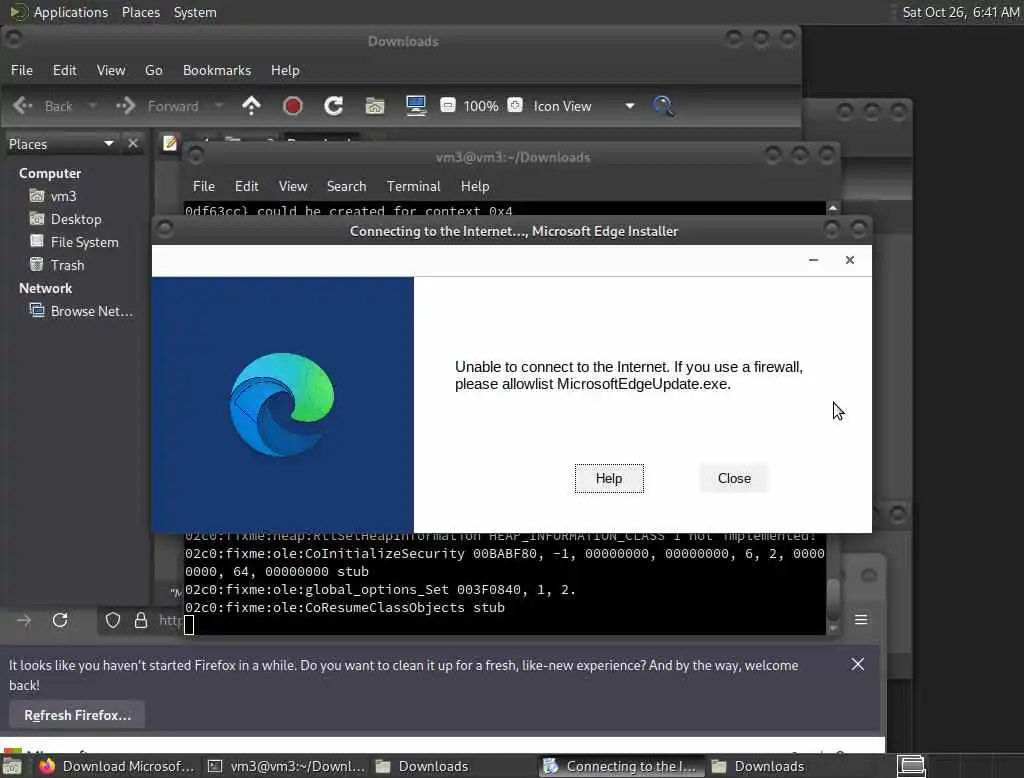Open the Edit menu in terminal window
Viewport: 1024px width, 778px height.
tap(247, 186)
